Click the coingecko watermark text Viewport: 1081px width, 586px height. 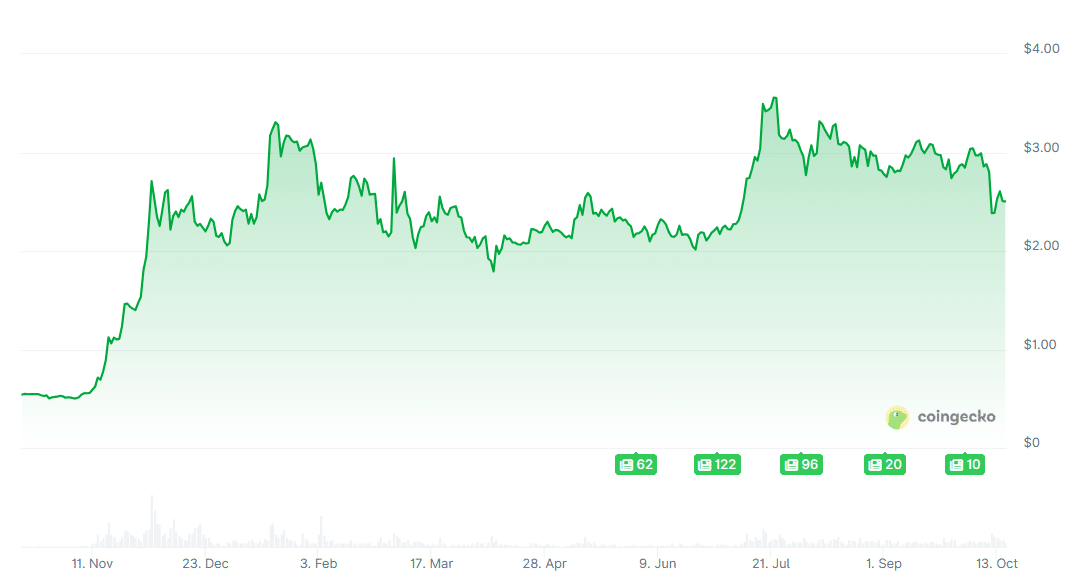click(956, 418)
